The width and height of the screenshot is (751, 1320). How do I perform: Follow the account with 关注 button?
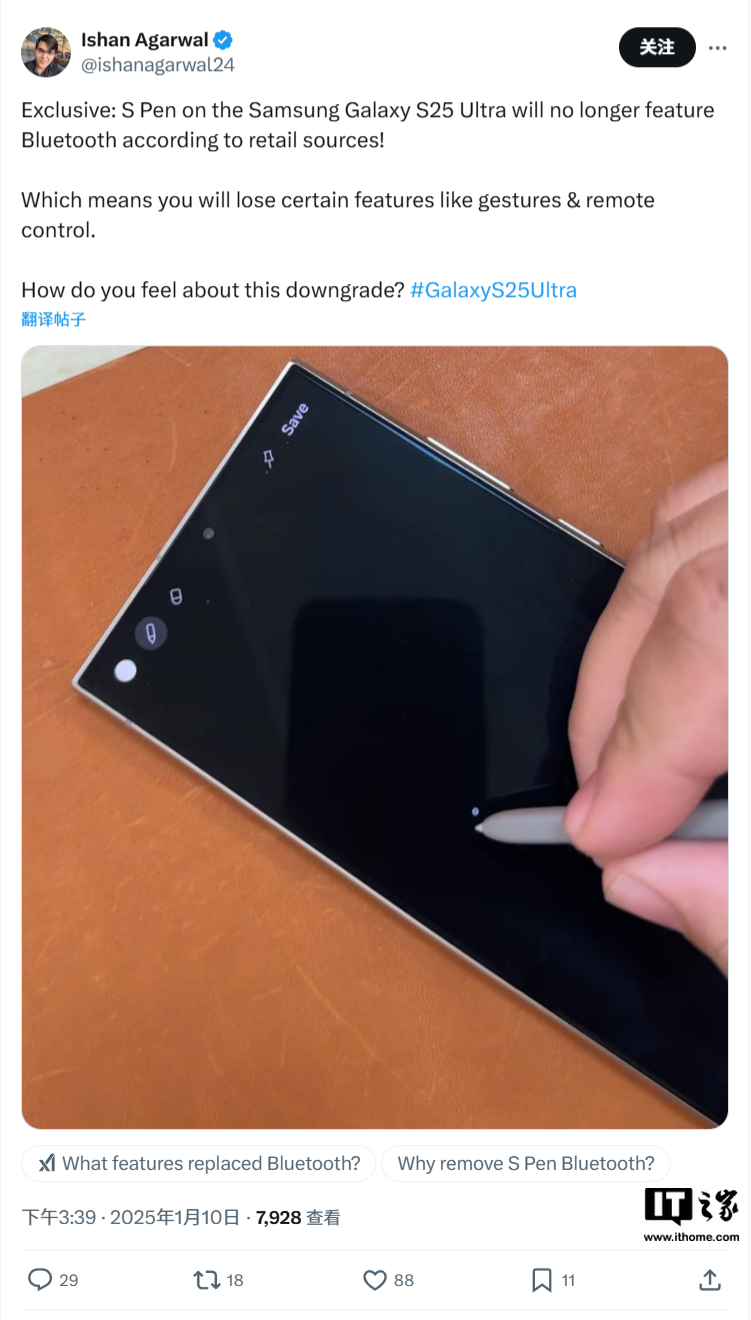[x=657, y=47]
